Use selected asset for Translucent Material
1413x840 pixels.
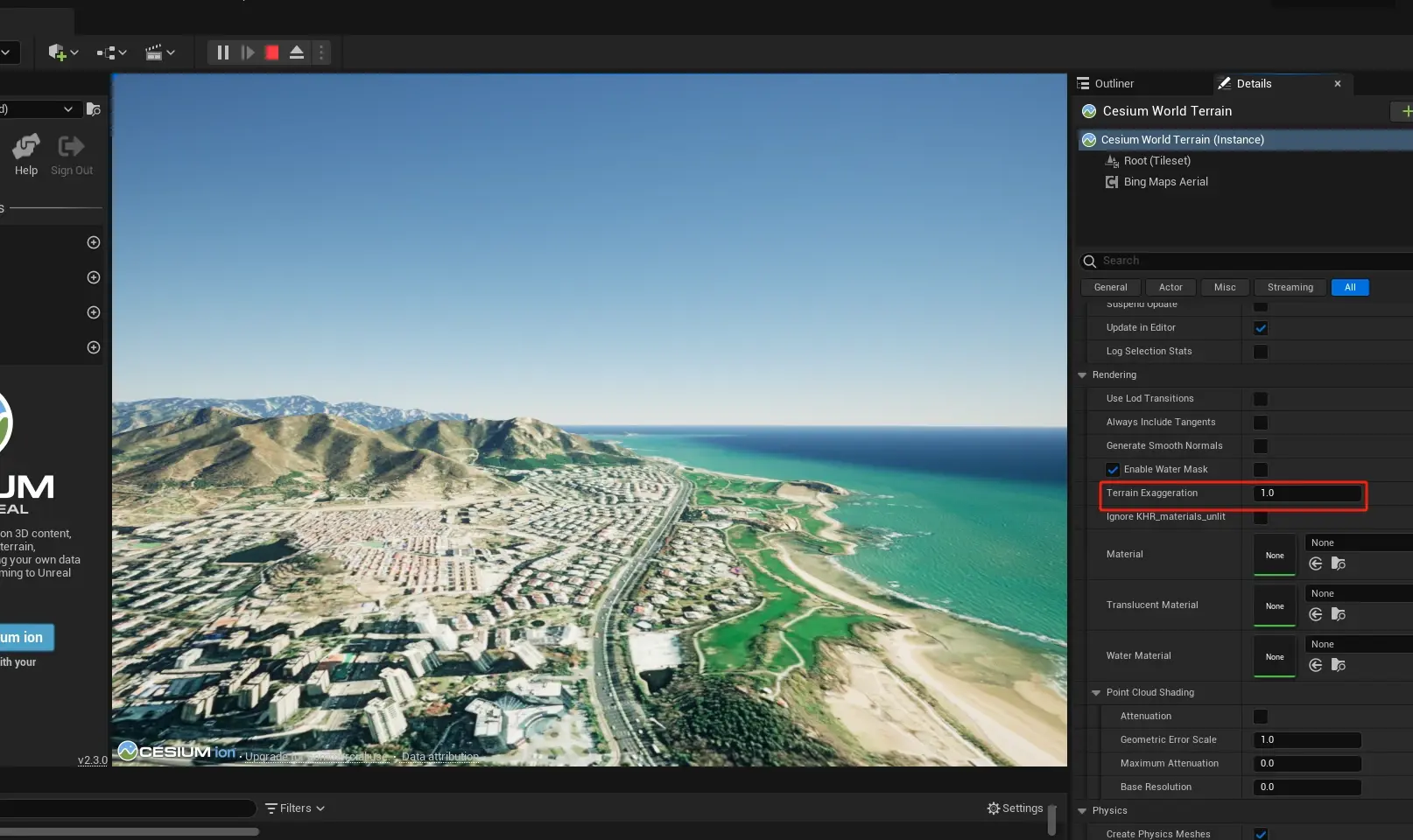click(1316, 614)
